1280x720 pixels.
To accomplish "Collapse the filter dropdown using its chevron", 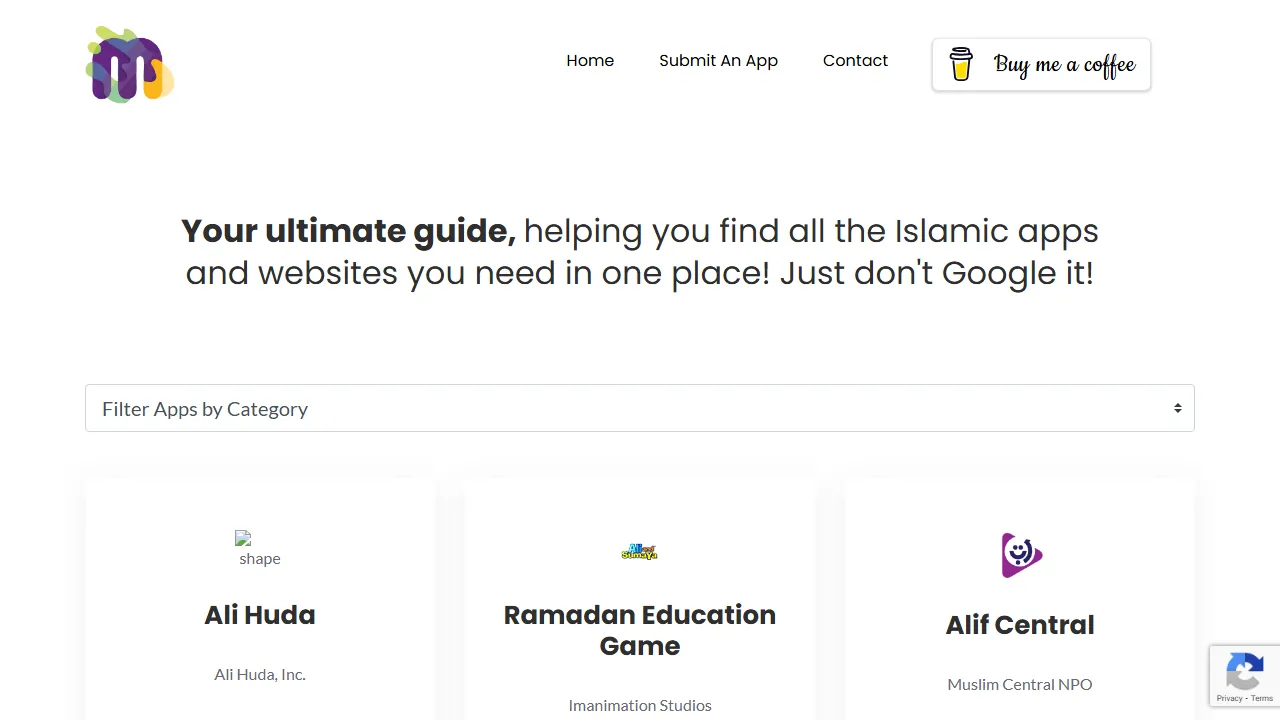I will pyautogui.click(x=1177, y=408).
